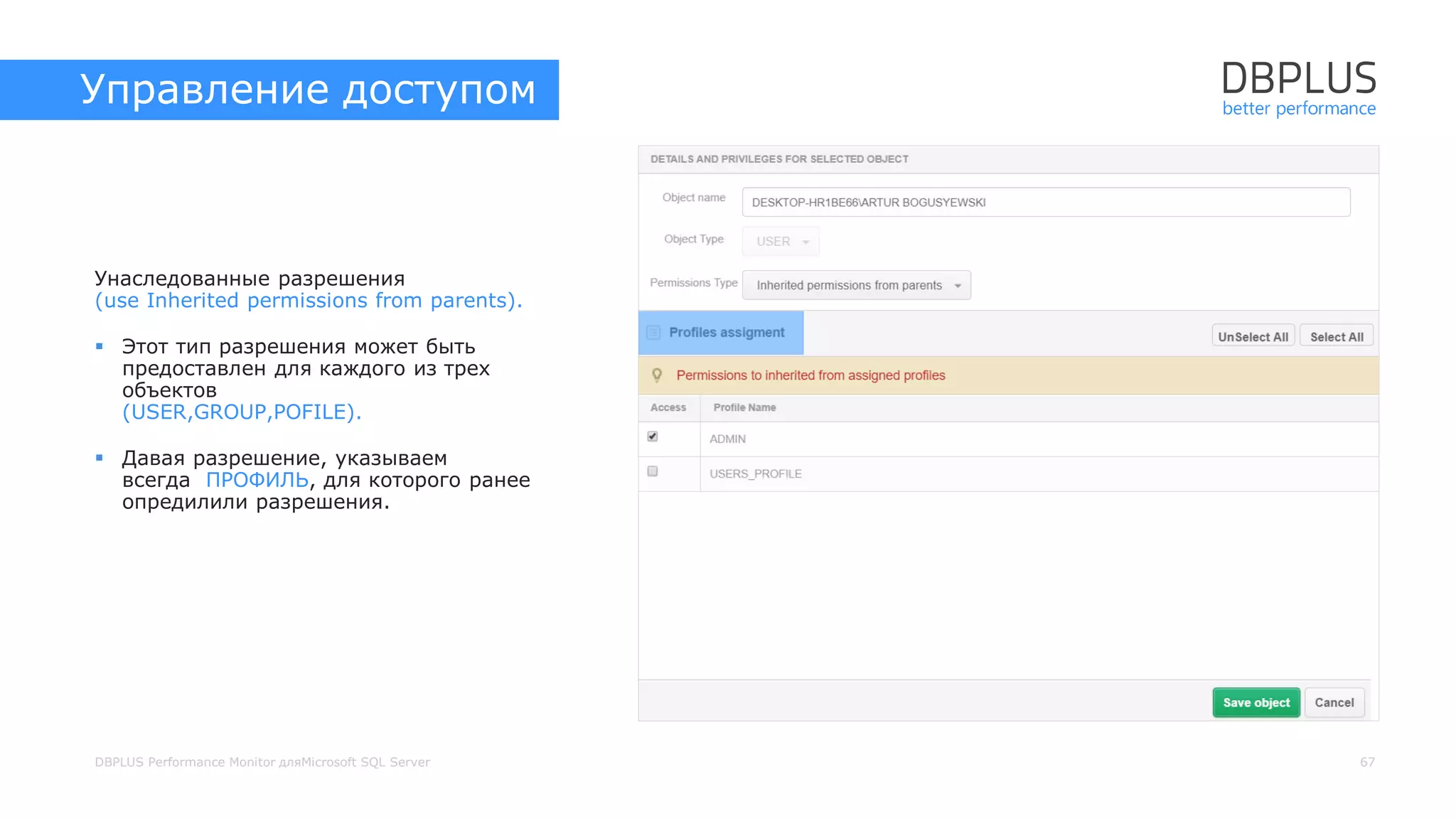
Task: Click the Profiles assigment tab icon
Action: 653,333
